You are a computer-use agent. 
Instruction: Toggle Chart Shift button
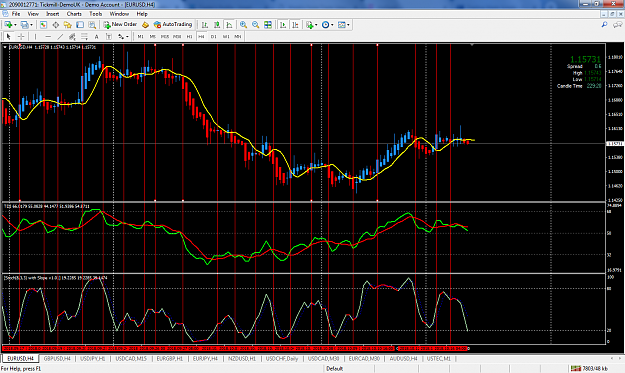click(x=295, y=25)
